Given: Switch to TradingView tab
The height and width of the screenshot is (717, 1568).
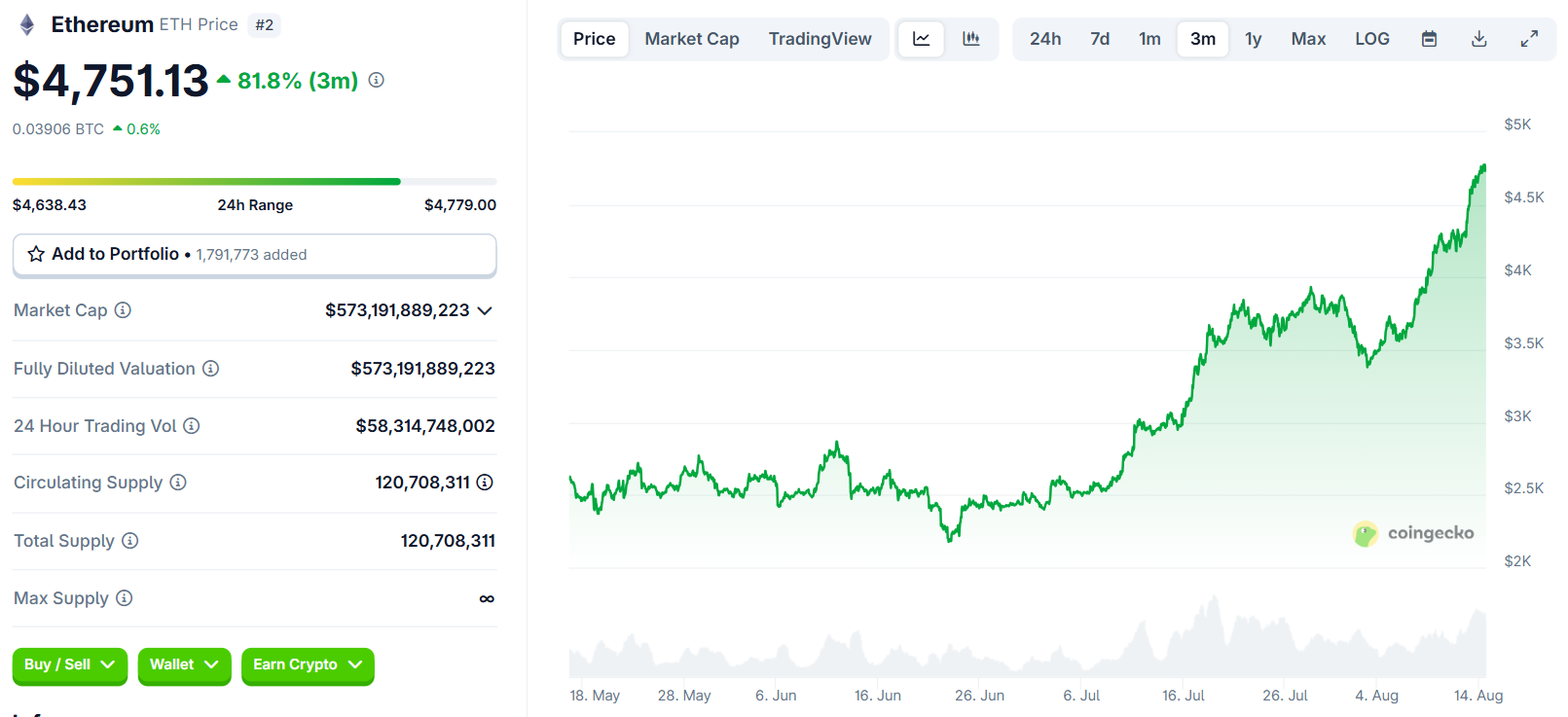Looking at the screenshot, I should [820, 39].
